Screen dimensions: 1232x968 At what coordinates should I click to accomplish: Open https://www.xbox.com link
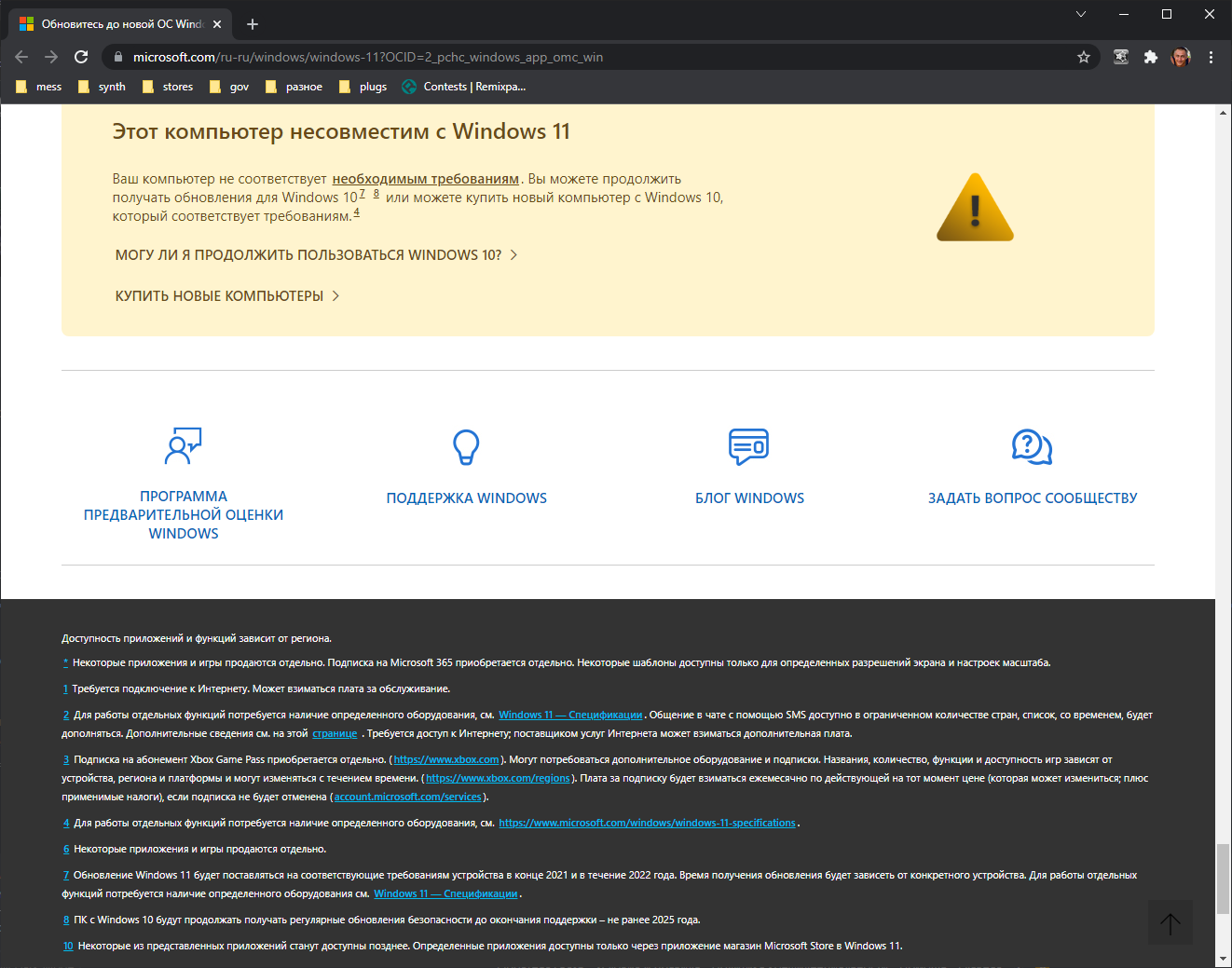point(446,760)
